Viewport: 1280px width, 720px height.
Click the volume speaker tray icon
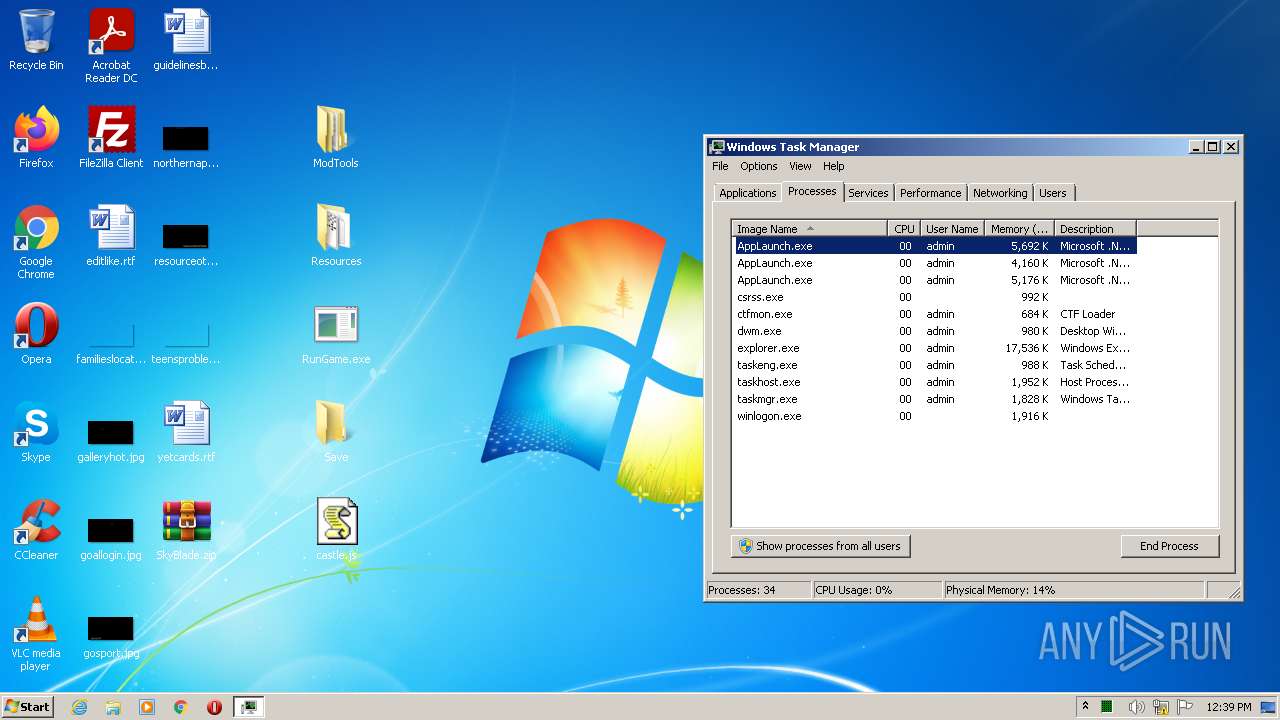tap(1136, 707)
